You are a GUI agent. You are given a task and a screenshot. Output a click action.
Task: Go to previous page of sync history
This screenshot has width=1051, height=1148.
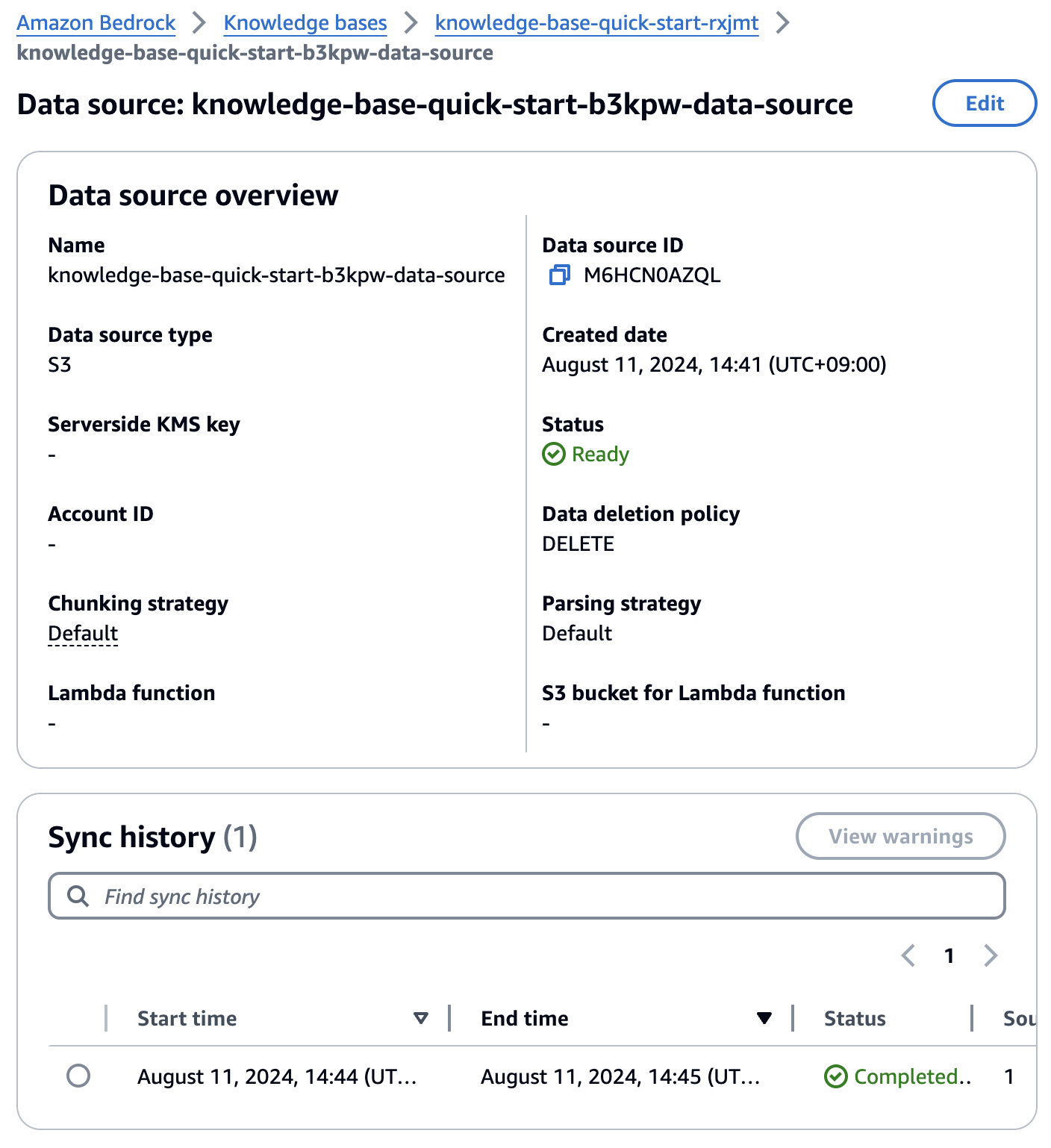908,955
